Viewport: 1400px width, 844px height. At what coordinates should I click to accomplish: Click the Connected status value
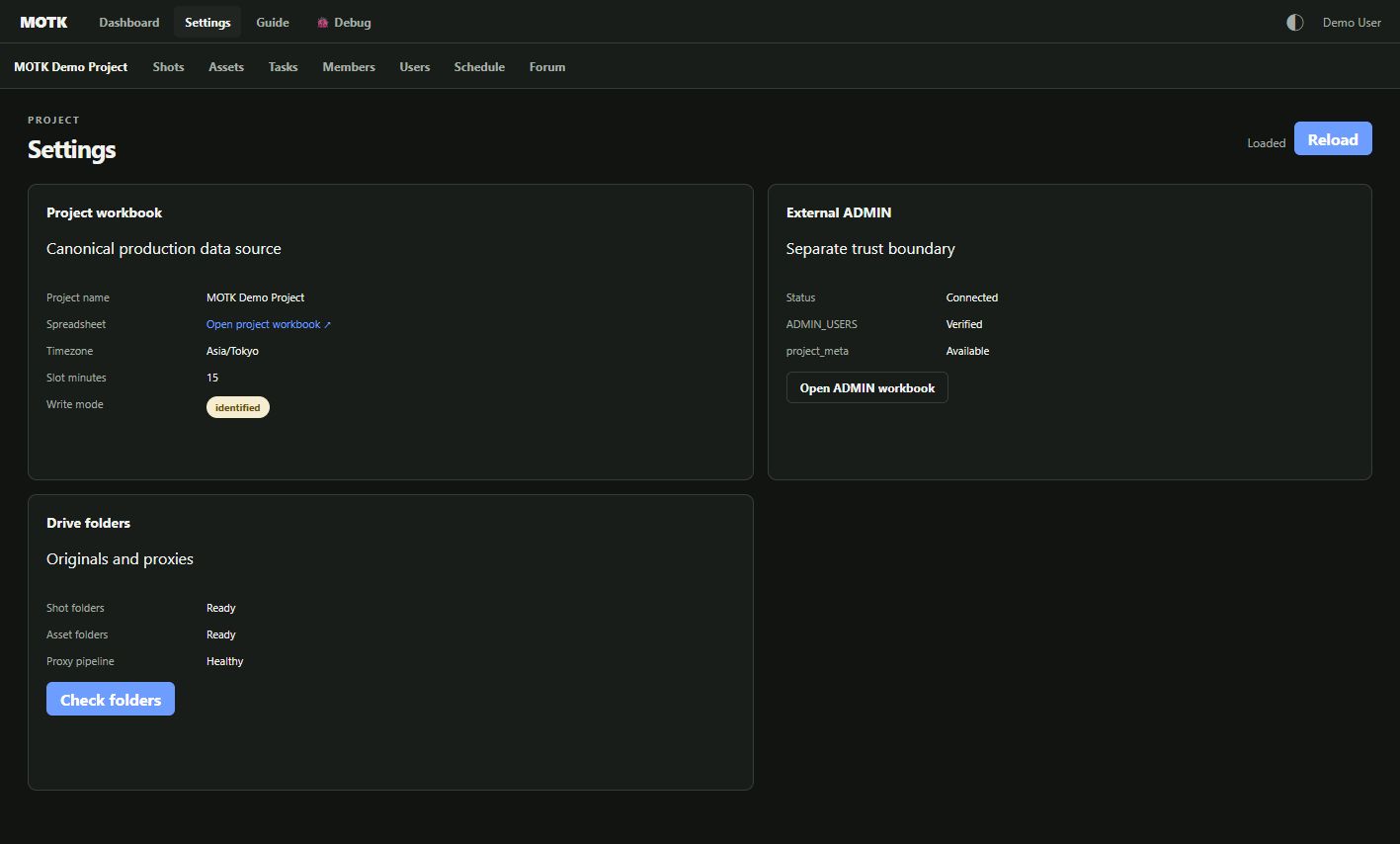click(x=972, y=297)
